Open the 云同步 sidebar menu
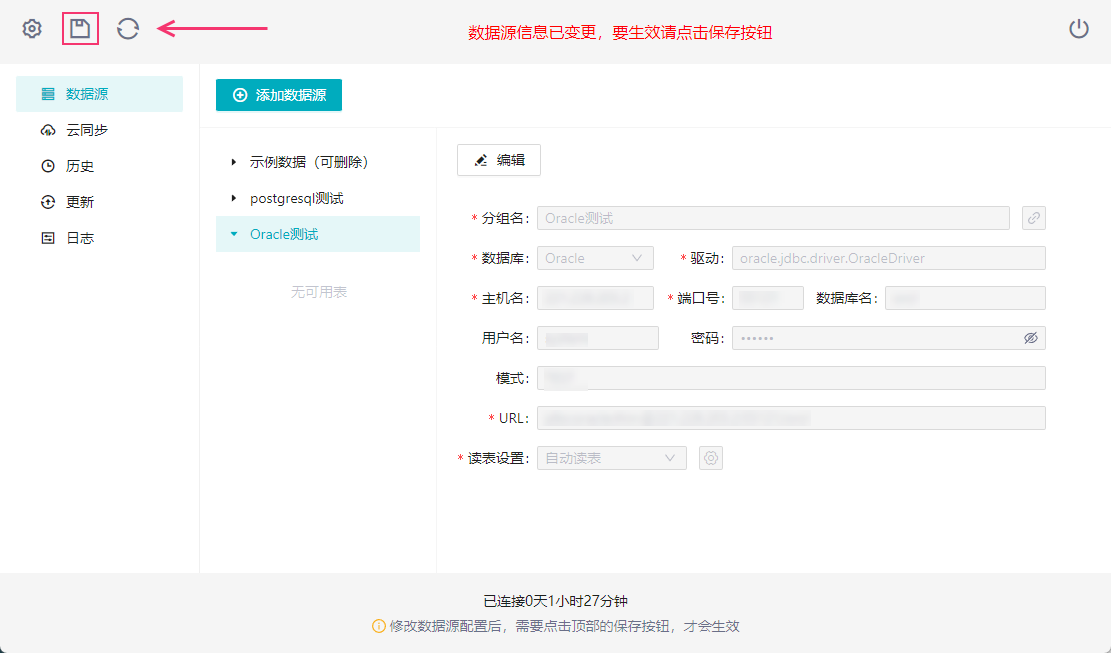Image resolution: width=1111 pixels, height=653 pixels. (x=99, y=130)
